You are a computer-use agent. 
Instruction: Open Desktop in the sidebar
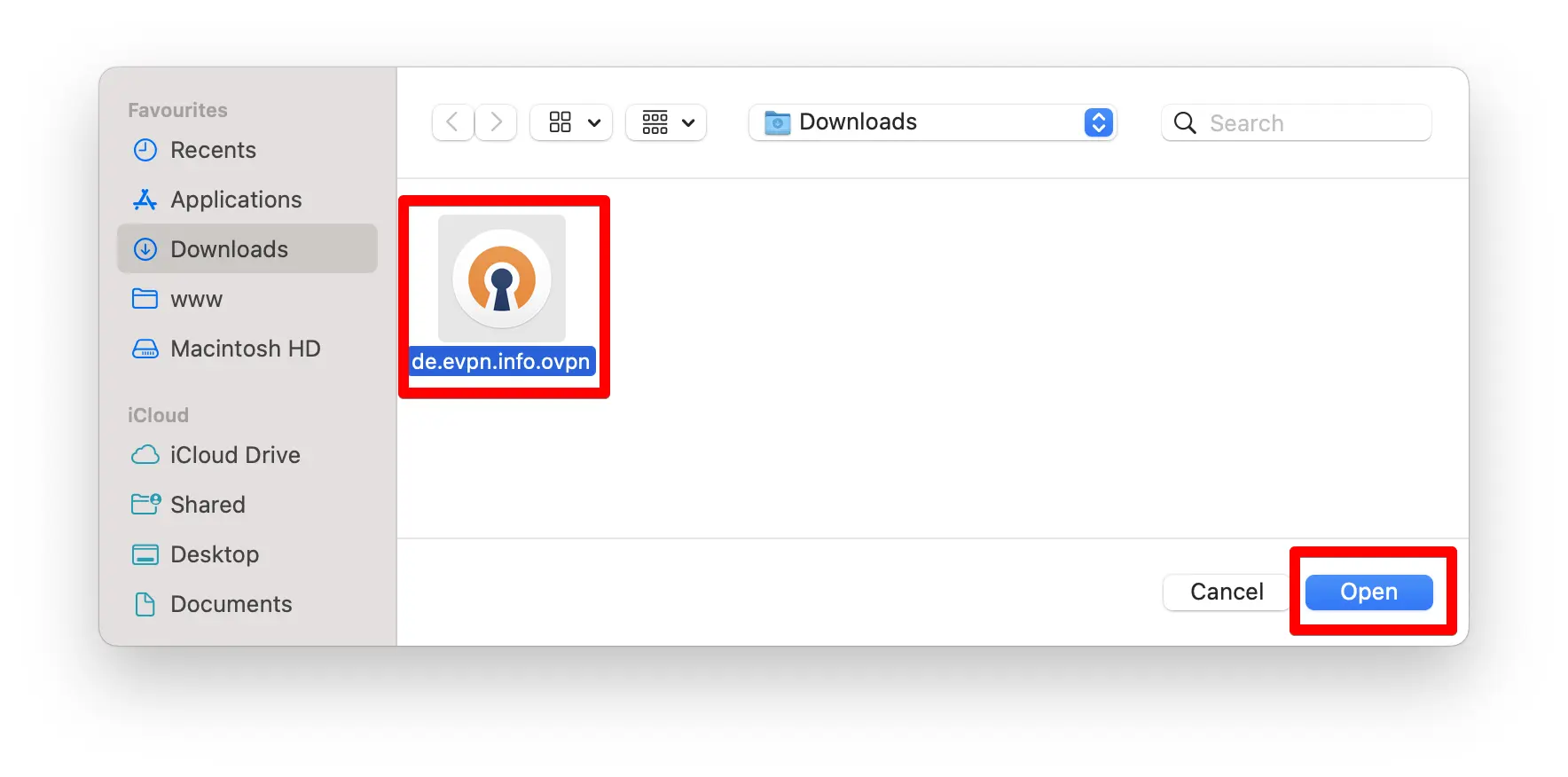click(247, 554)
